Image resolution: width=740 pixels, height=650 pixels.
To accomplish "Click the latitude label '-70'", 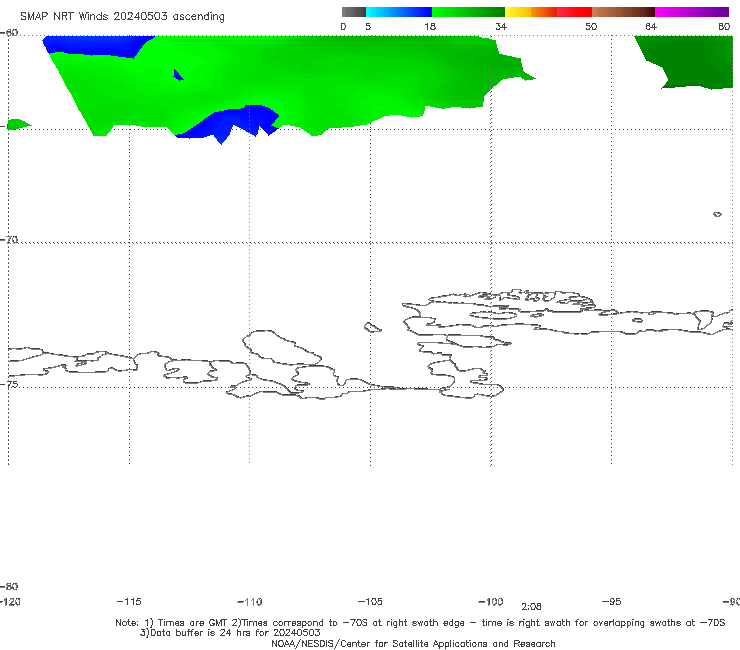I will pos(9,240).
